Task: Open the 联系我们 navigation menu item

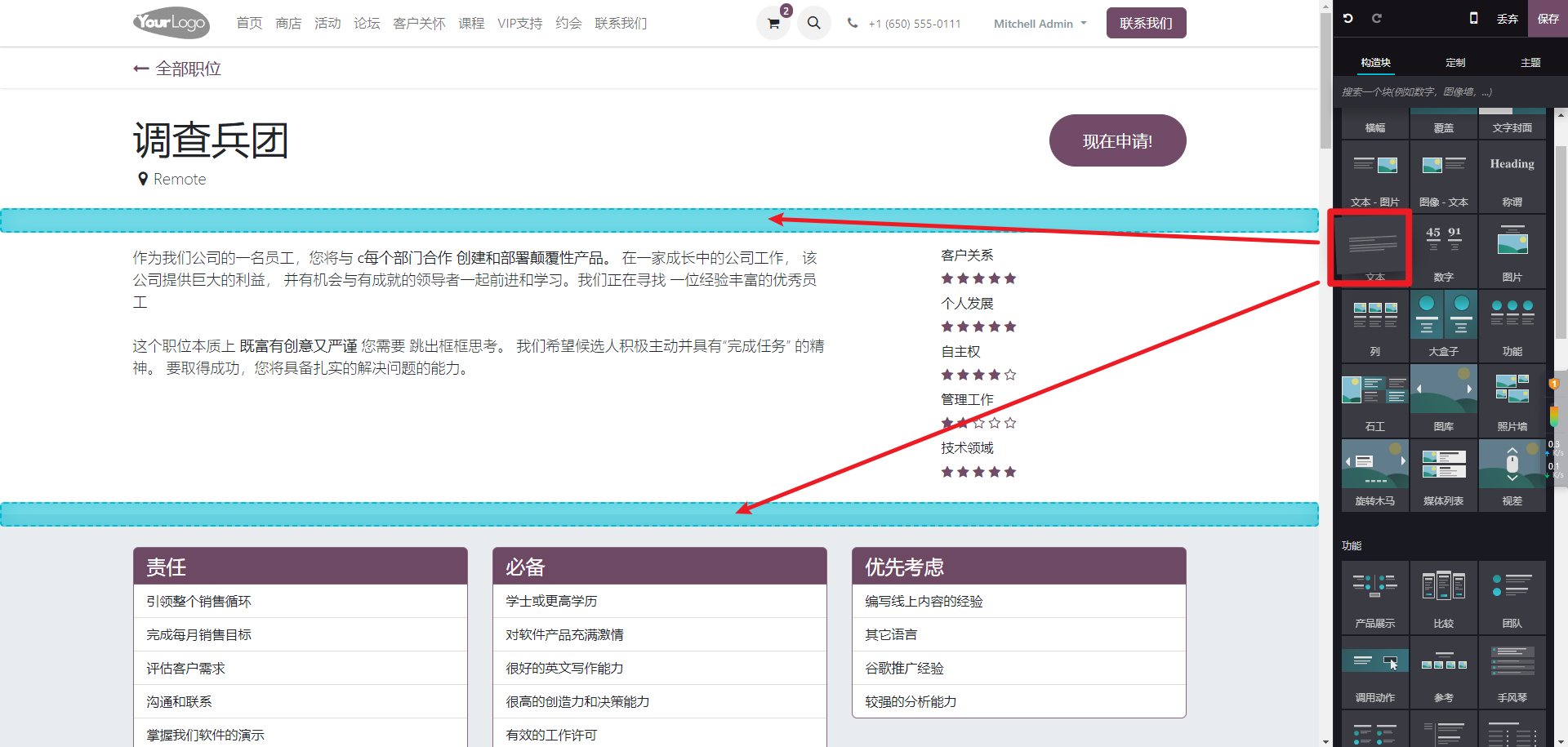Action: click(621, 24)
